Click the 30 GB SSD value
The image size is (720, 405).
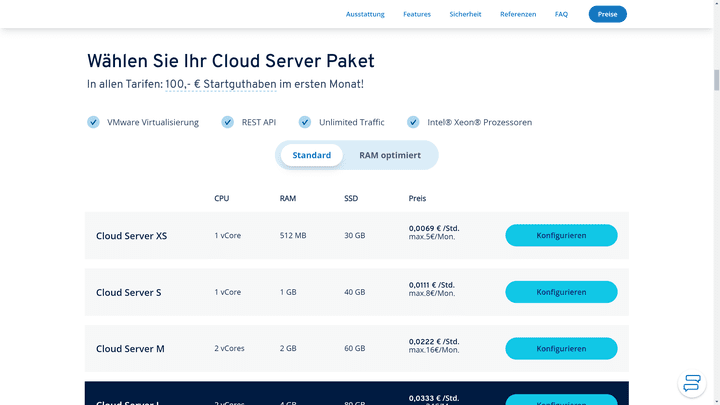[355, 236]
